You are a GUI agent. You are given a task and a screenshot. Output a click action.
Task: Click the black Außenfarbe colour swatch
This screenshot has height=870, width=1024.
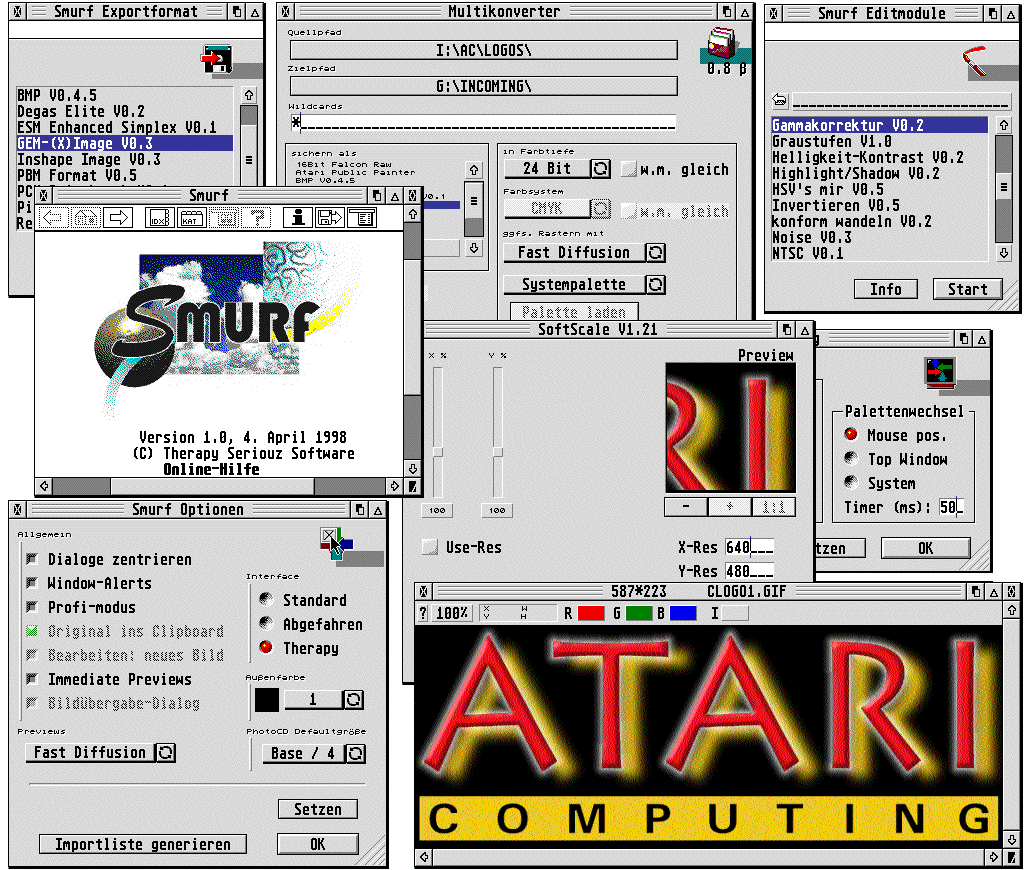click(x=266, y=700)
